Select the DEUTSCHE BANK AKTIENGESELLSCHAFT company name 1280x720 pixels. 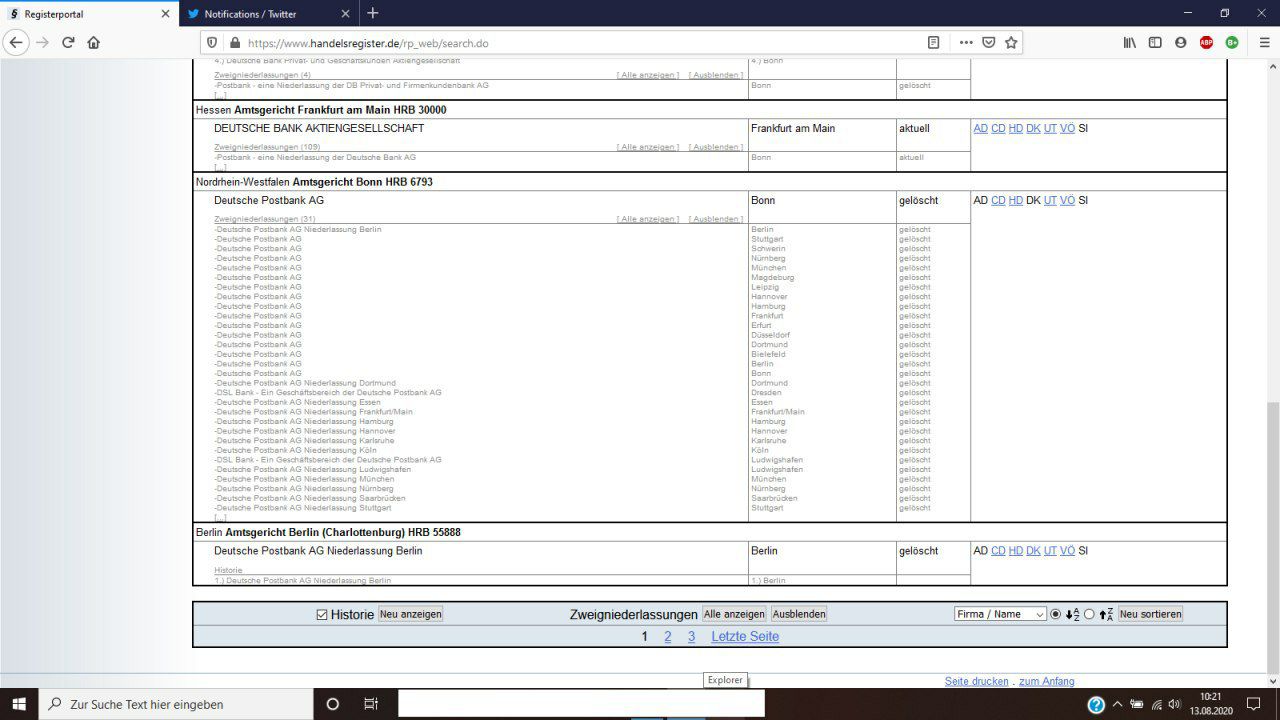pos(319,129)
